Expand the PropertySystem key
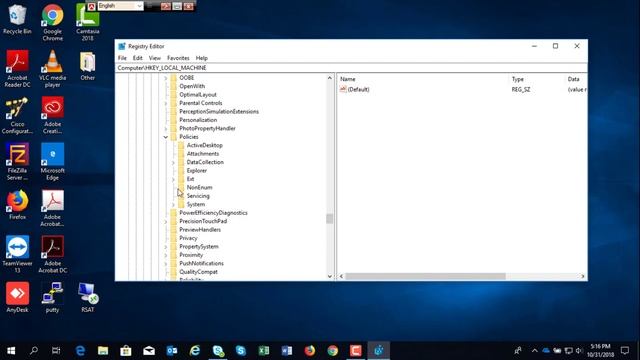 click(166, 247)
